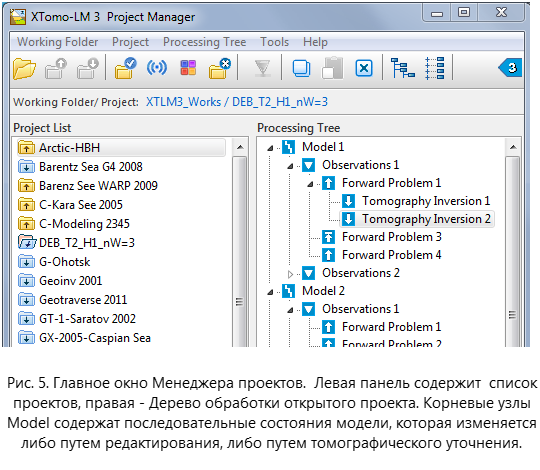
Task: Click folder download arrow toolbar icon
Action: point(87,69)
